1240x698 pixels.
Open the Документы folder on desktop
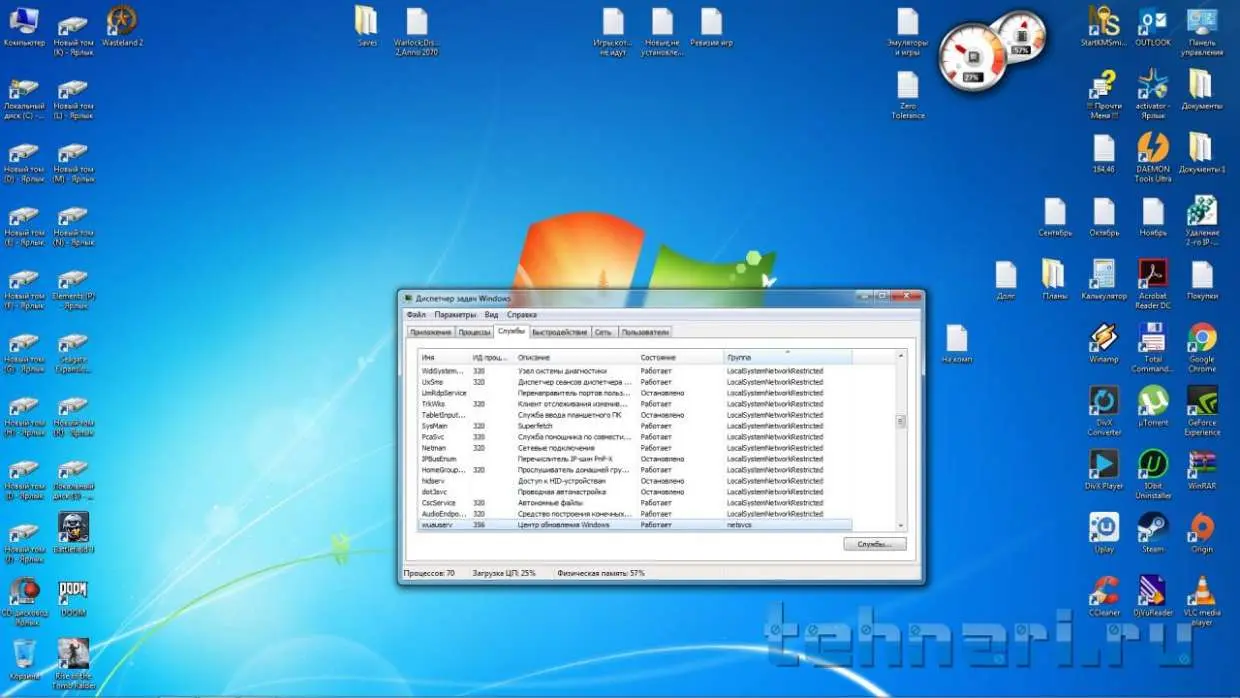1202,89
